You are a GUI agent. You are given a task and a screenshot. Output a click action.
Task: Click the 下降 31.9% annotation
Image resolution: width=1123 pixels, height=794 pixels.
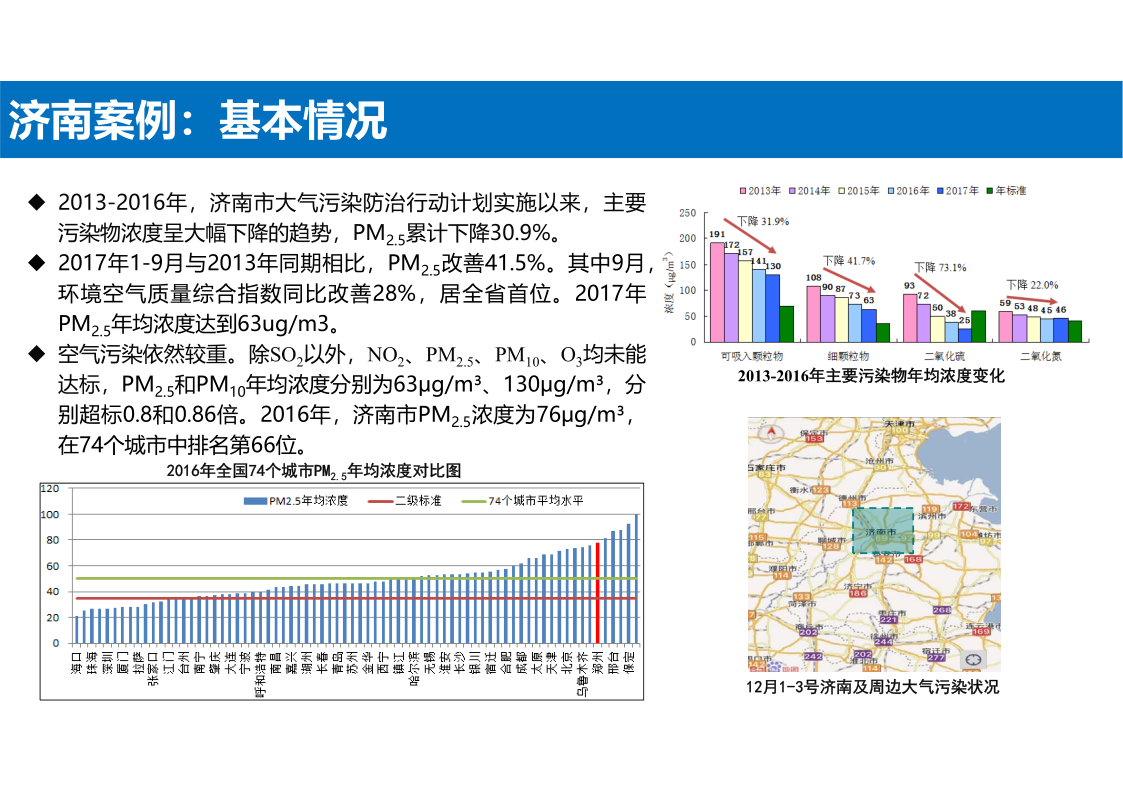pos(763,221)
